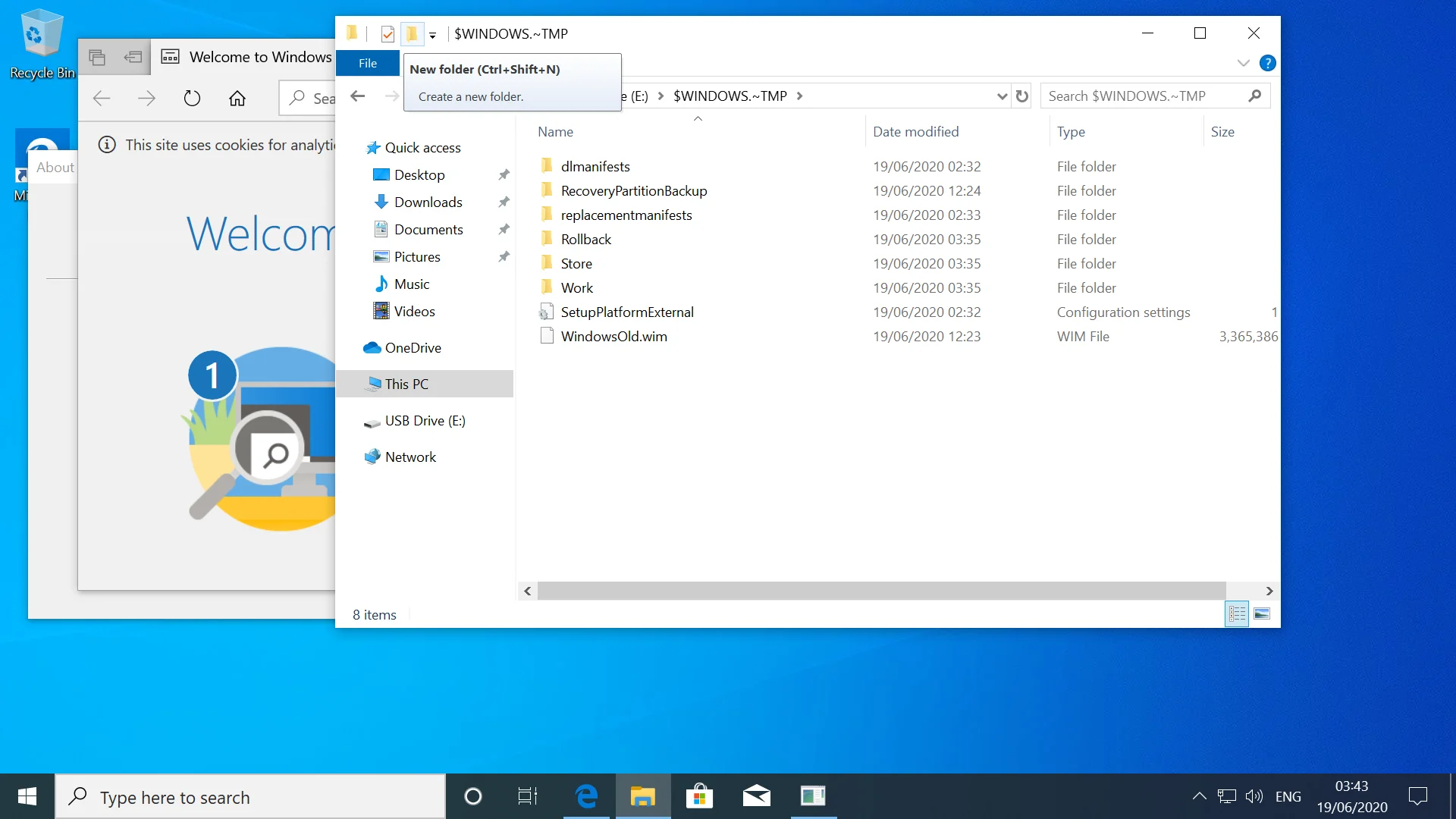Open Music in navigation pane
Screen dimensions: 1456x819
(x=412, y=284)
